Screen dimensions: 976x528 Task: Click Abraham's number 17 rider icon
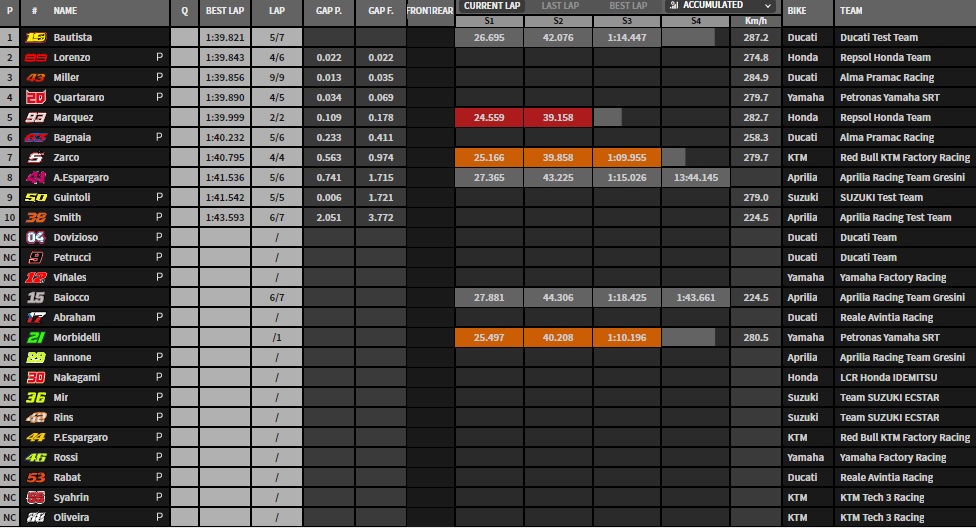tap(35, 317)
